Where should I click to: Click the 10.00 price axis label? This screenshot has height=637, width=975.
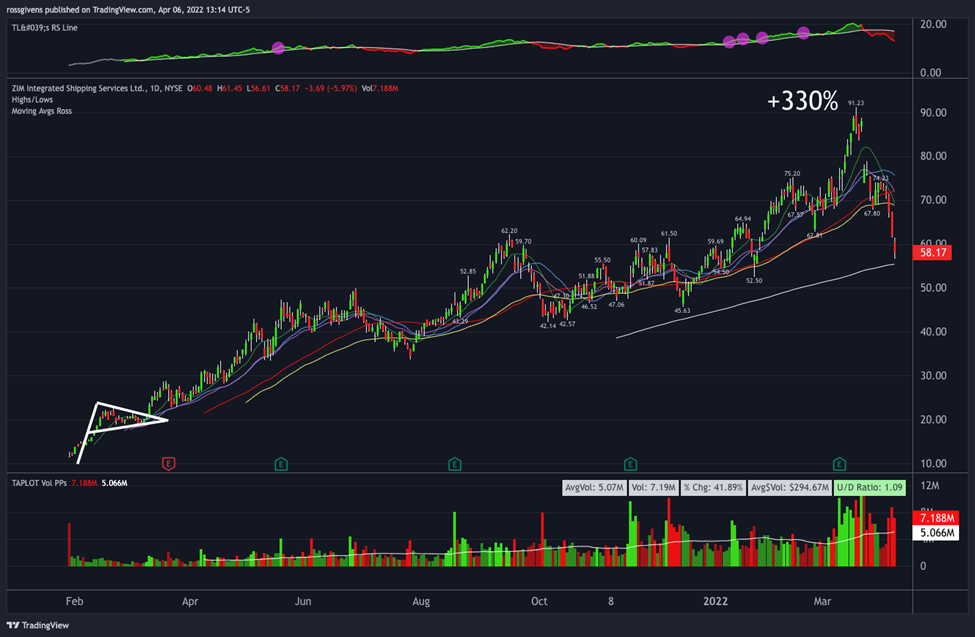tap(933, 463)
